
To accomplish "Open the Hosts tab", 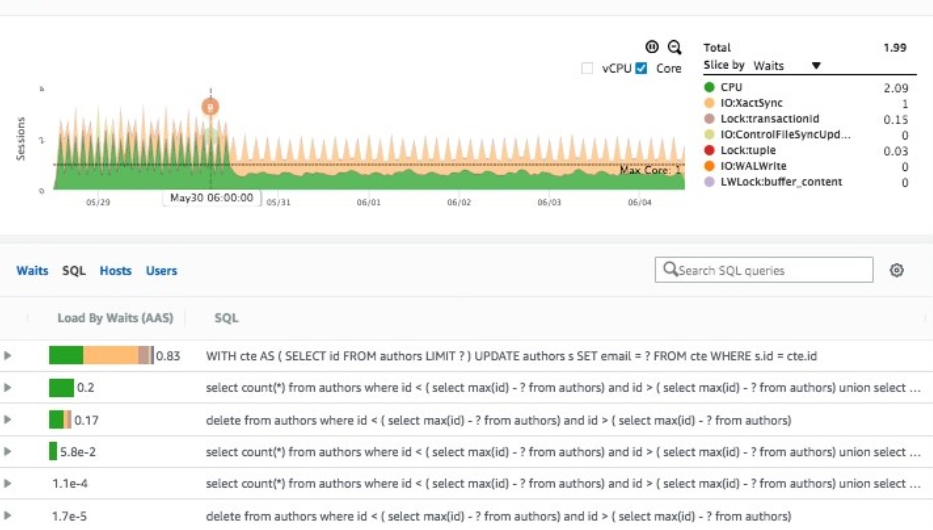I will click(115, 271).
